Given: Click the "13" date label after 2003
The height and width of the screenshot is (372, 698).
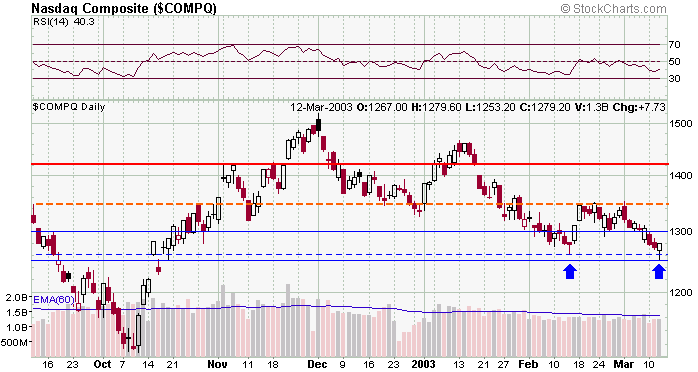Looking at the screenshot, I should click(459, 364).
